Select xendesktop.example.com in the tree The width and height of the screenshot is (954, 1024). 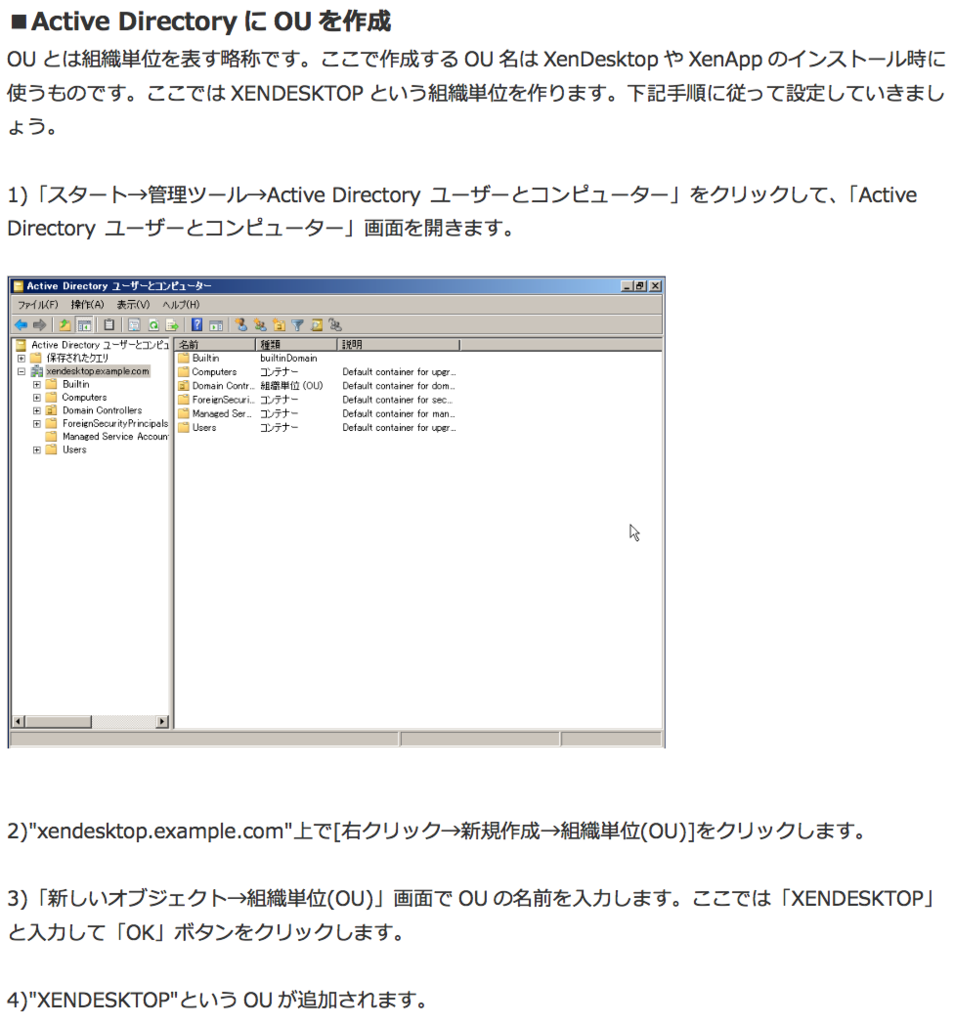coord(98,371)
